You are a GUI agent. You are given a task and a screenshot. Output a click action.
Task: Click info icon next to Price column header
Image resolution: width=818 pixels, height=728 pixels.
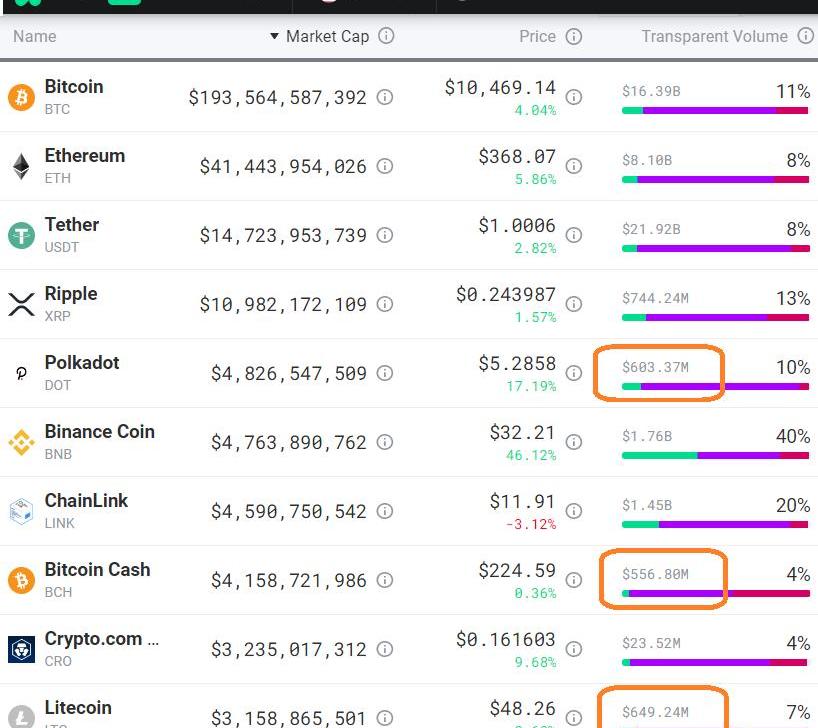click(x=574, y=36)
